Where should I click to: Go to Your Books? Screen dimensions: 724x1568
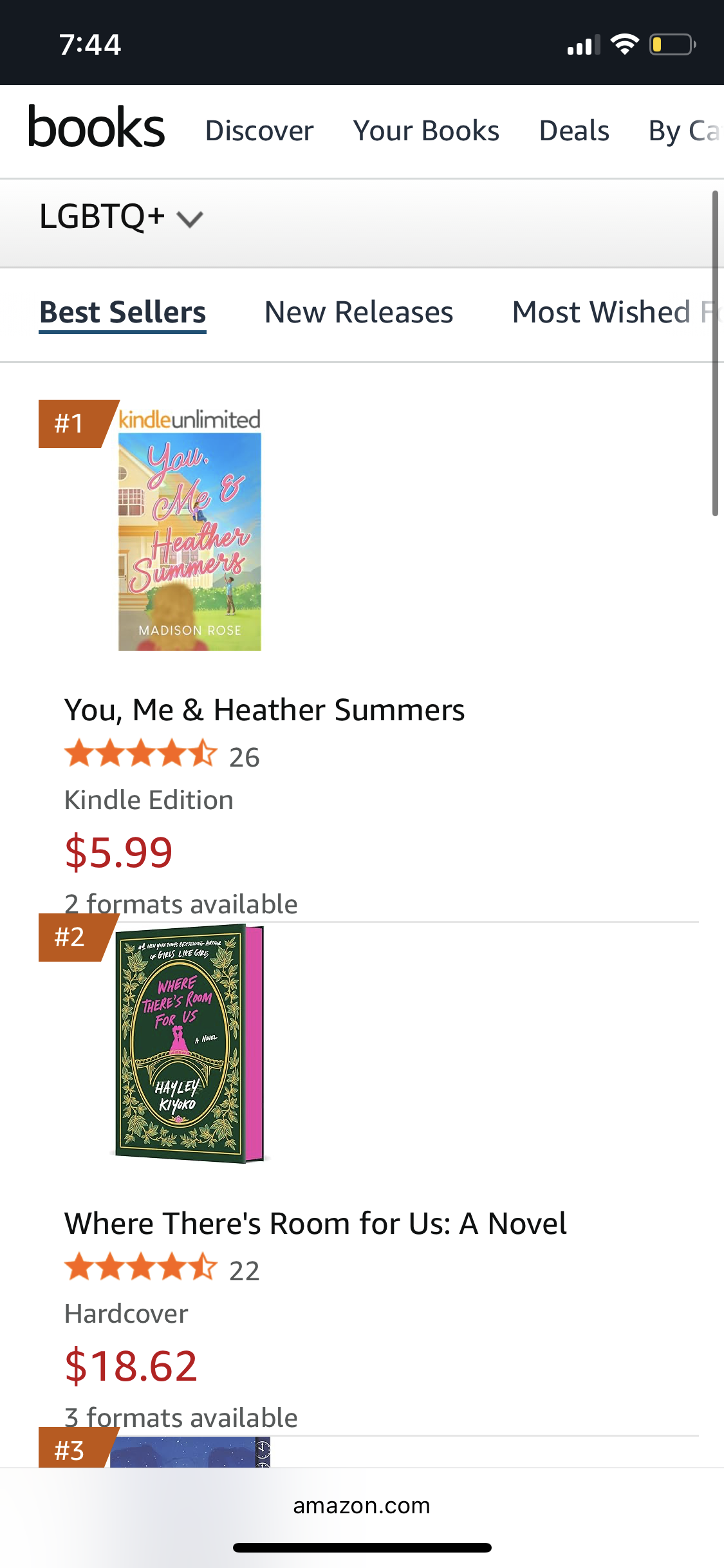pos(426,131)
